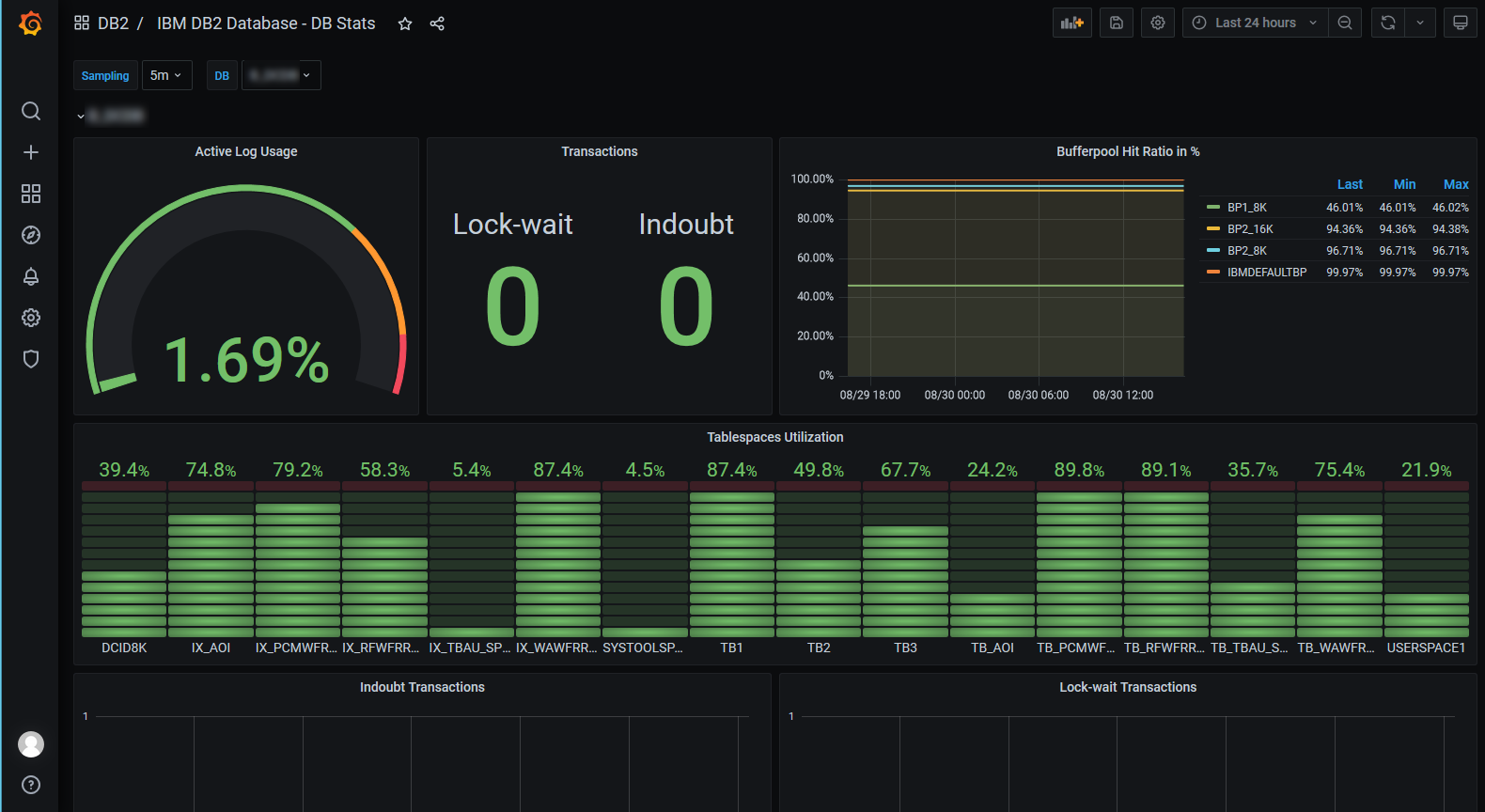Screen dimensions: 1485x812
Task: Click the 1.69% gauge value
Action: (x=246, y=360)
